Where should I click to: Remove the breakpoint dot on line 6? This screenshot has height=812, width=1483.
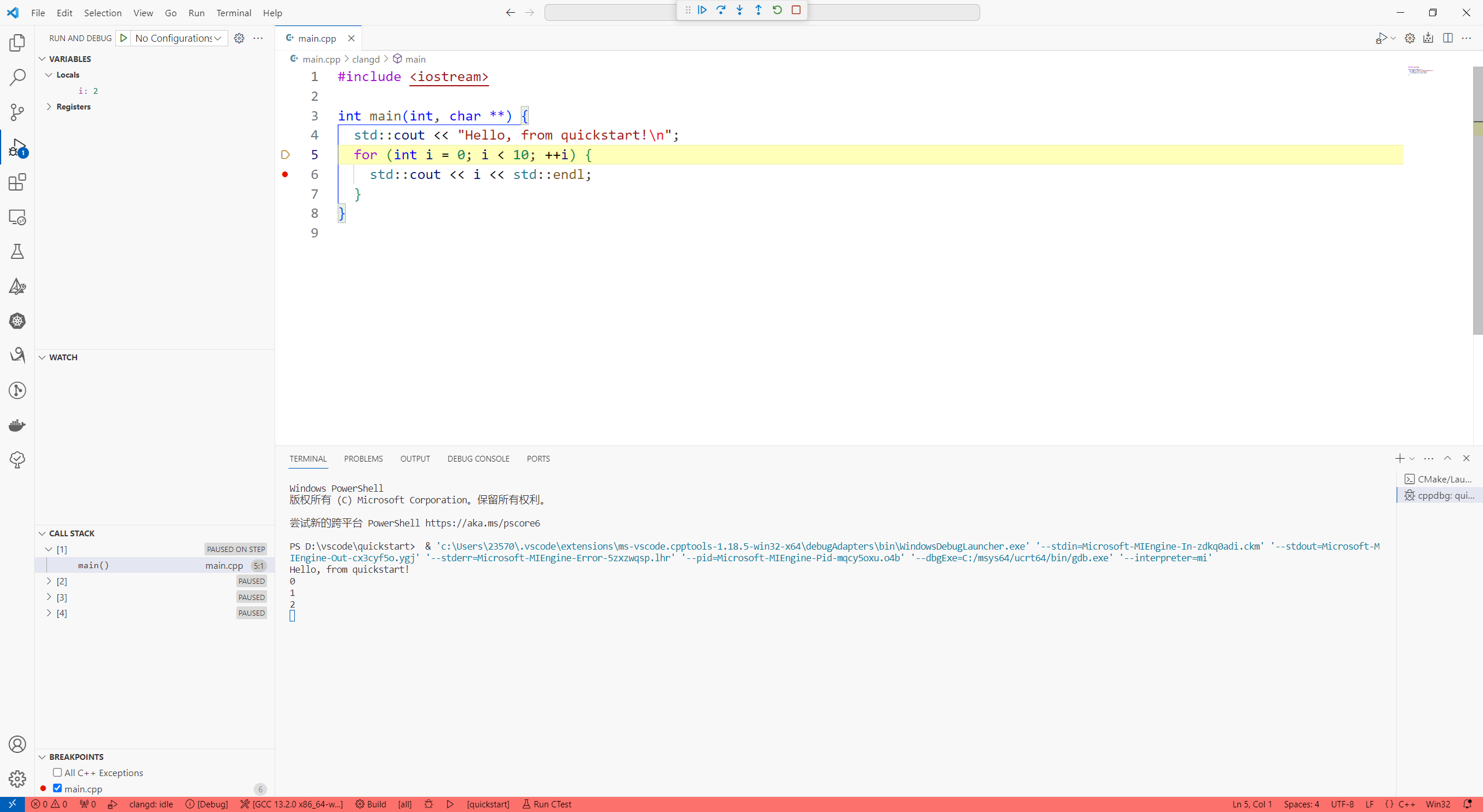[285, 174]
